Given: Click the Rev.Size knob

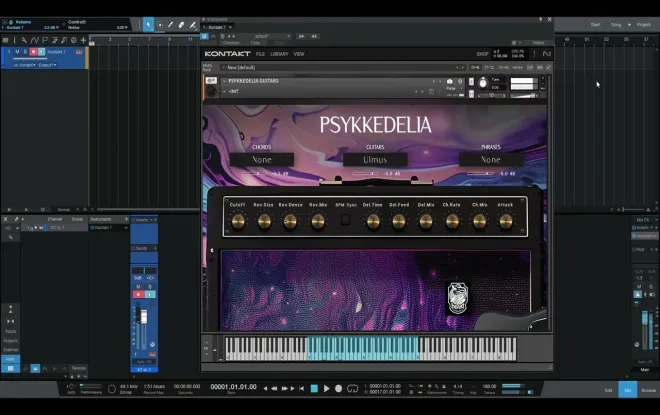Looking at the screenshot, I should tap(264, 221).
